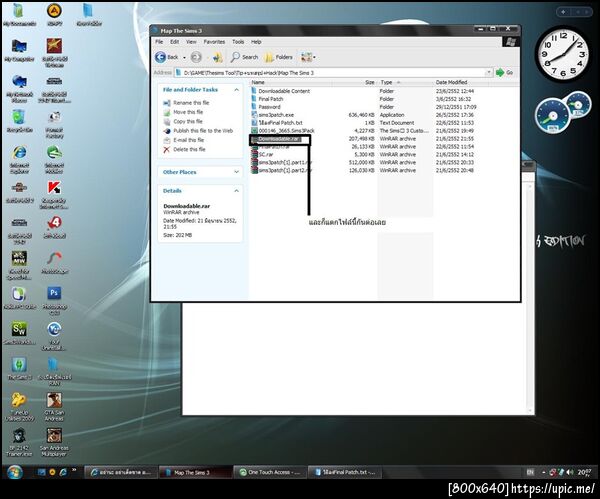Image resolution: width=600 pixels, height=499 pixels.
Task: Open My Computer desktop icon
Action: point(19,51)
